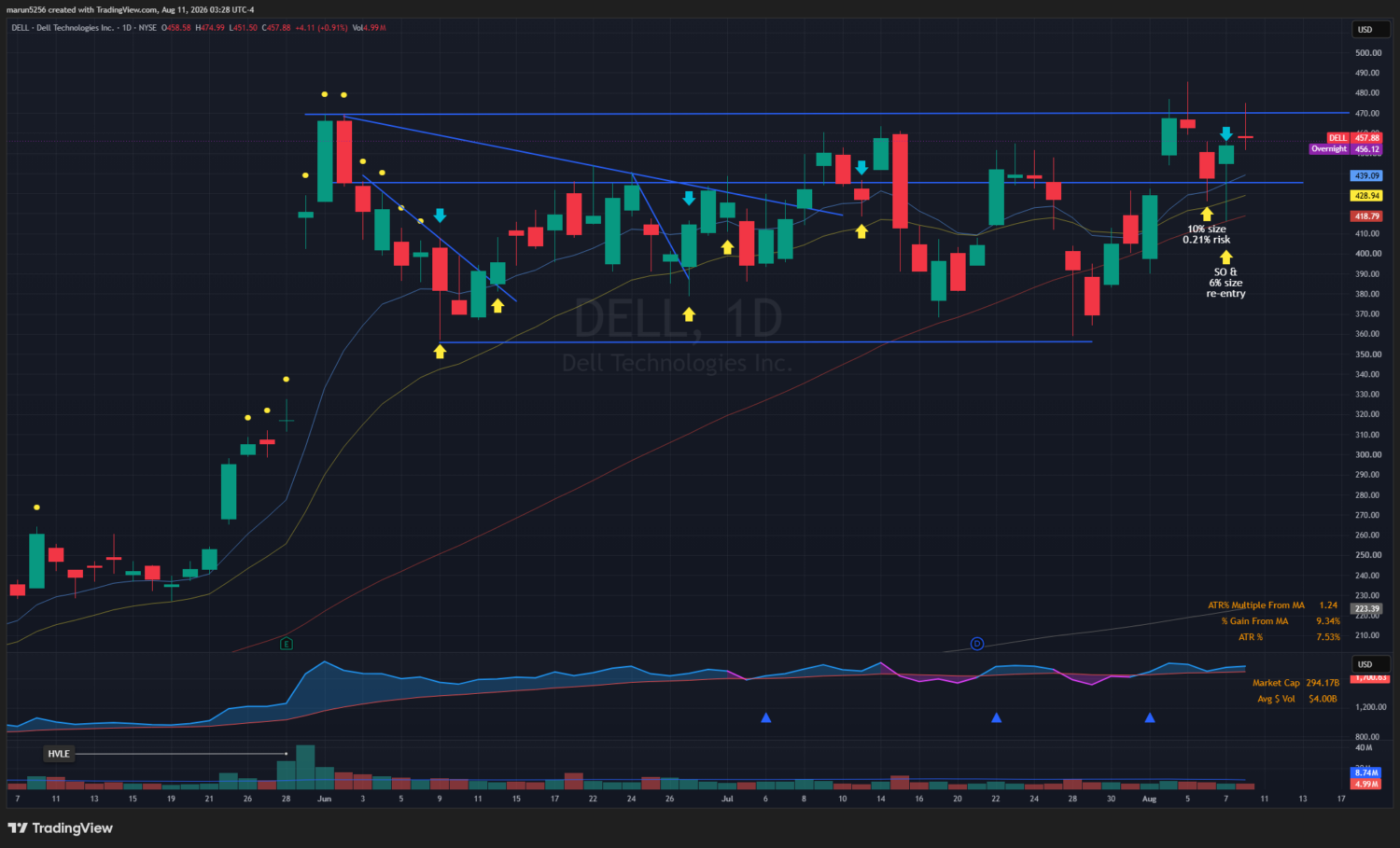Click the 'Jul' label on the time axis
The width and height of the screenshot is (1400, 848).
[728, 799]
